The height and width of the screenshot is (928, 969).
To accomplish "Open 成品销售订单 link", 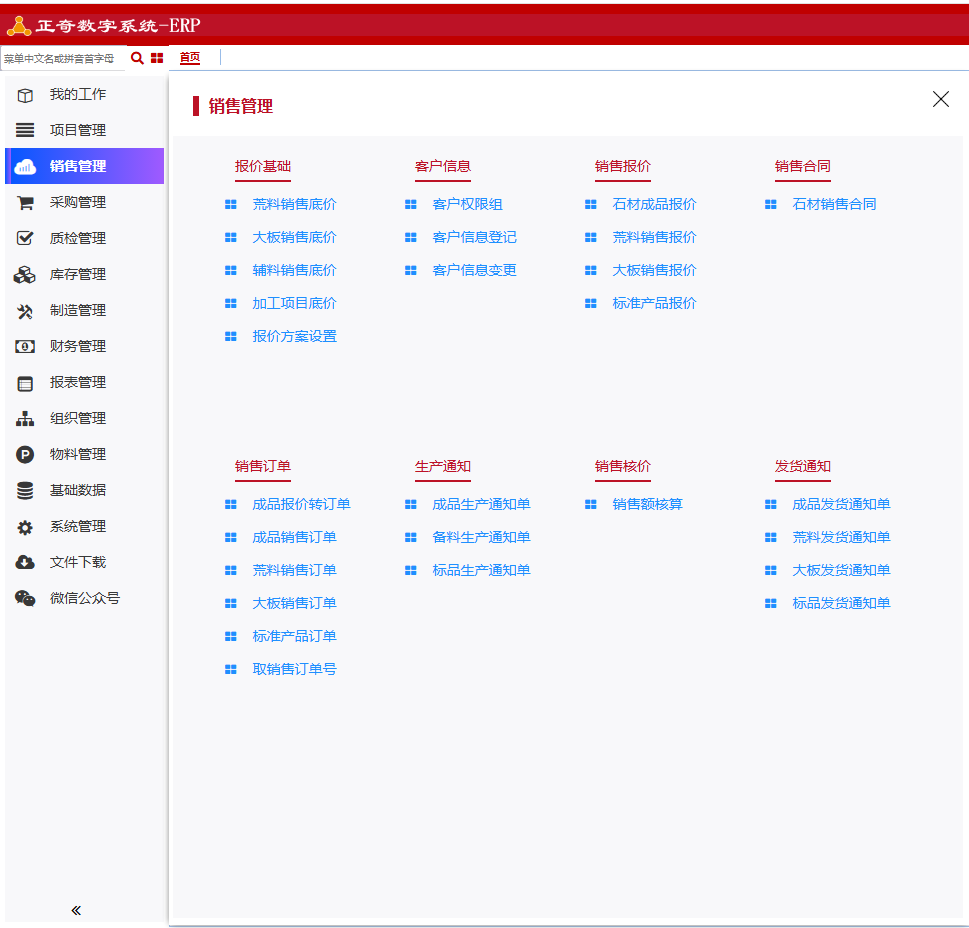I will click(294, 538).
